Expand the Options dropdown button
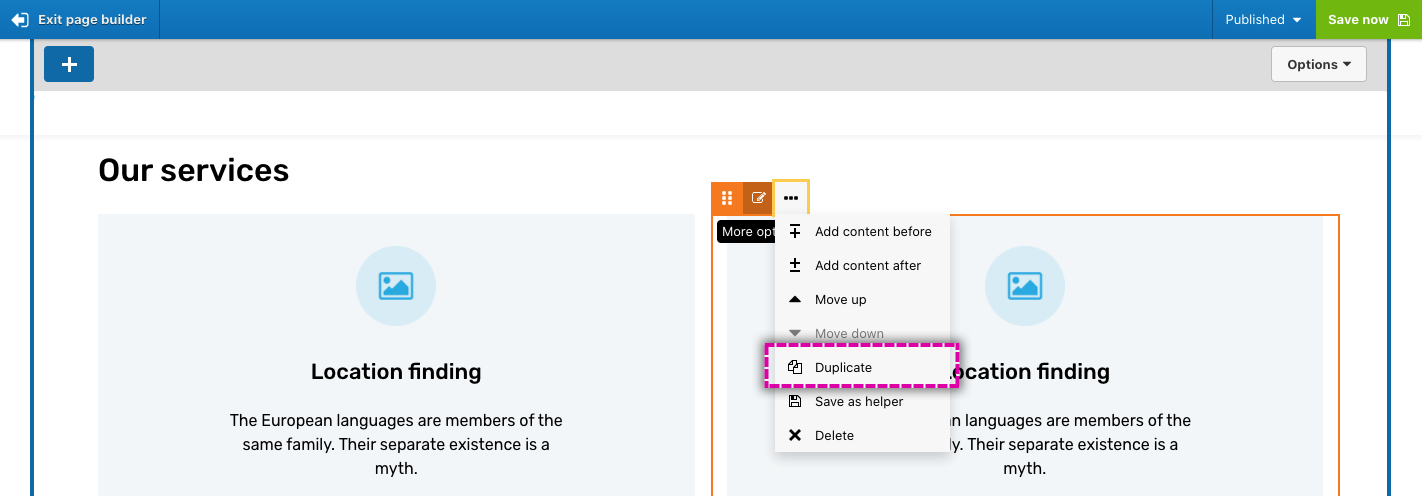The image size is (1422, 496). coord(1318,64)
